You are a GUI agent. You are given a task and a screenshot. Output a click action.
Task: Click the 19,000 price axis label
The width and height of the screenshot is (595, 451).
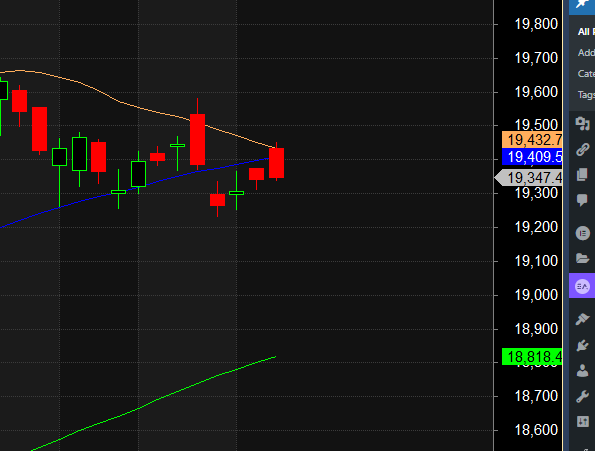click(536, 295)
